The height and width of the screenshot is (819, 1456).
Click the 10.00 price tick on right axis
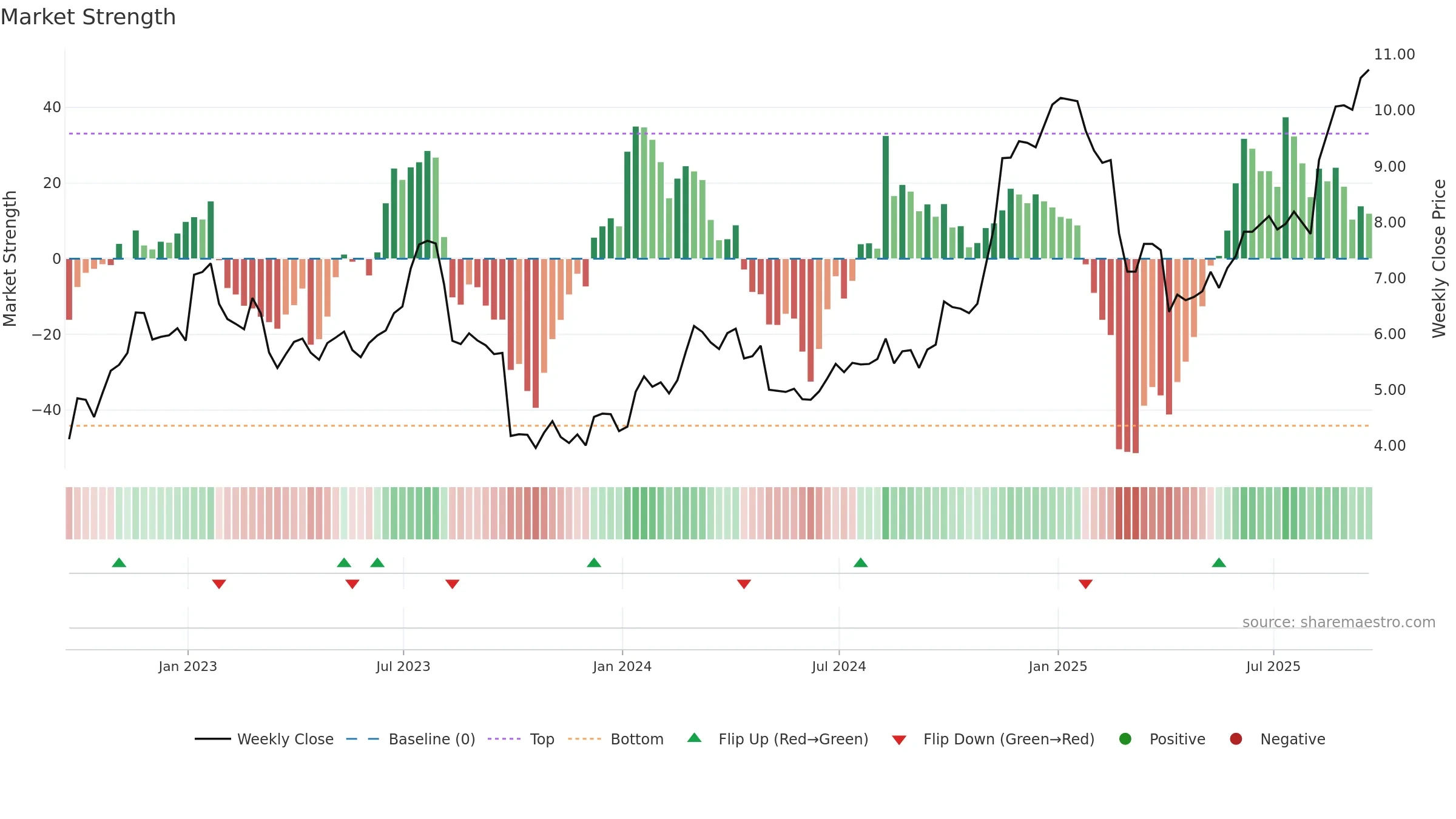tap(1394, 110)
